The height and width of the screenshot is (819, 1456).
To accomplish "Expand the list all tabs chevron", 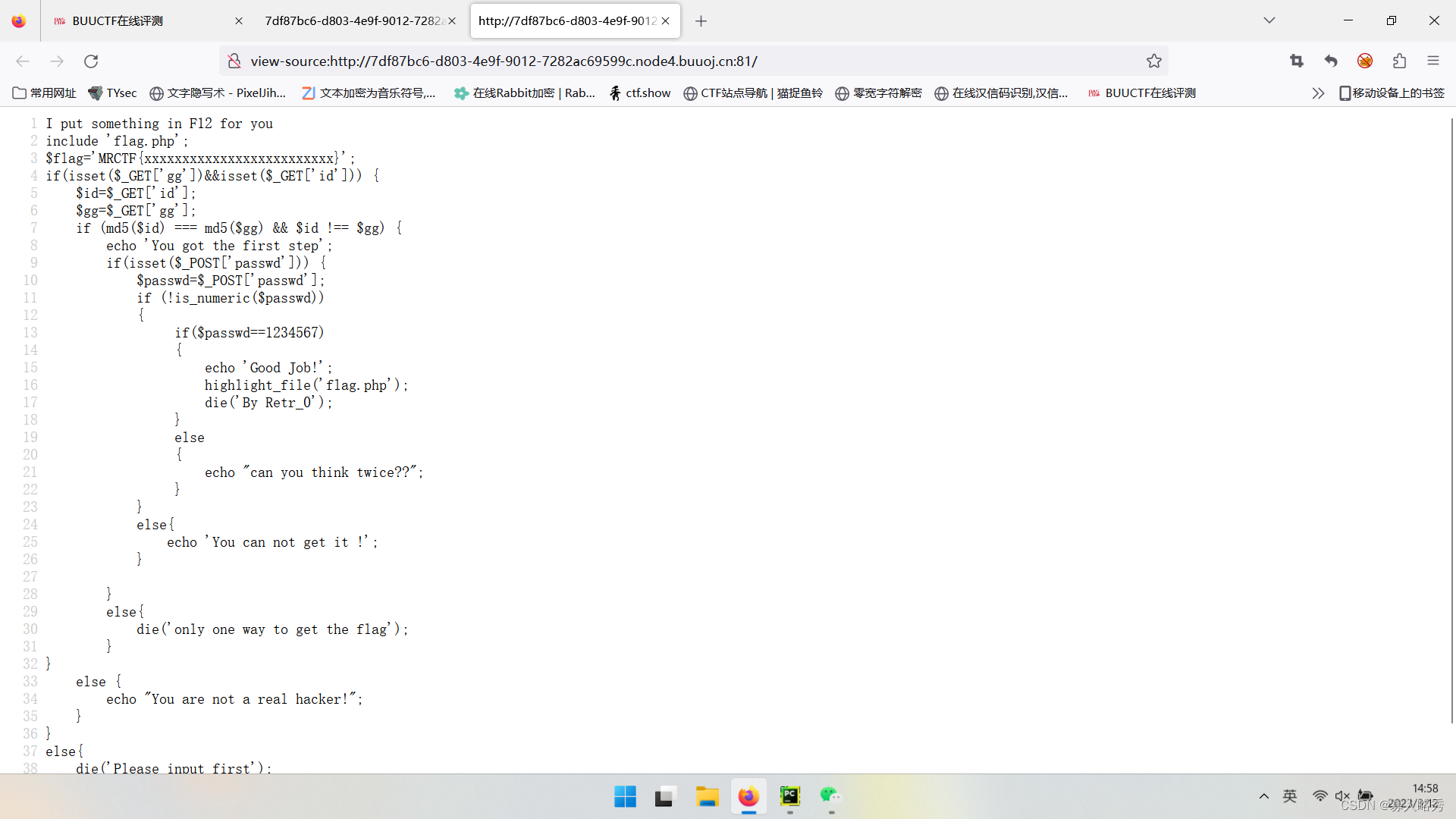I will click(1269, 20).
